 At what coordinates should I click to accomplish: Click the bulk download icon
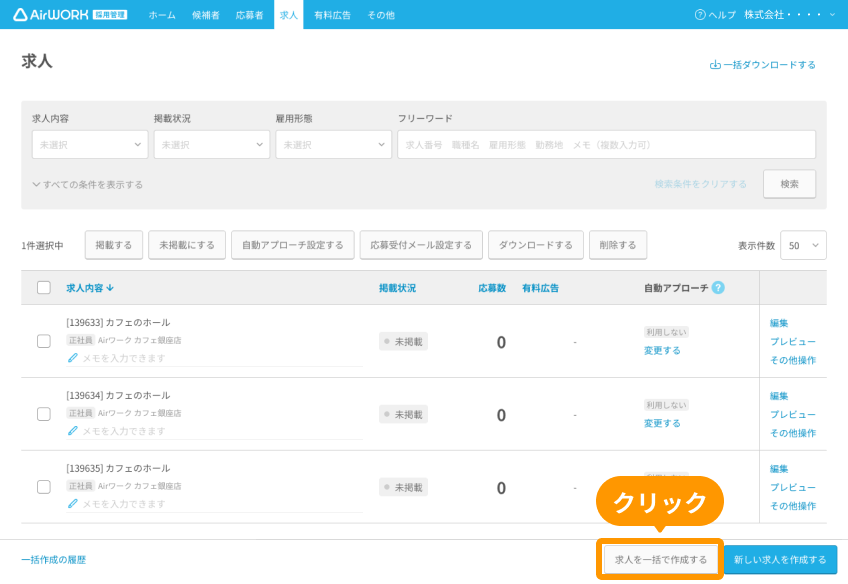point(715,65)
